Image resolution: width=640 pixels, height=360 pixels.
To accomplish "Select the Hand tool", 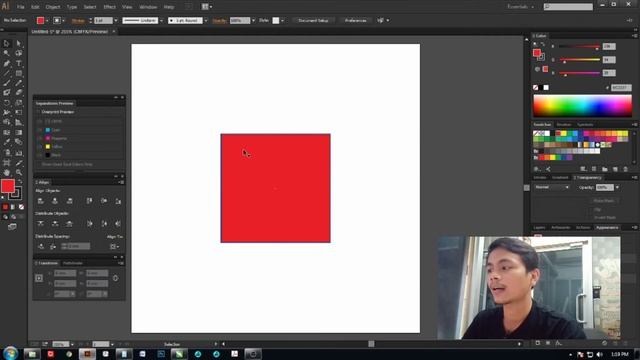I will tap(7, 172).
